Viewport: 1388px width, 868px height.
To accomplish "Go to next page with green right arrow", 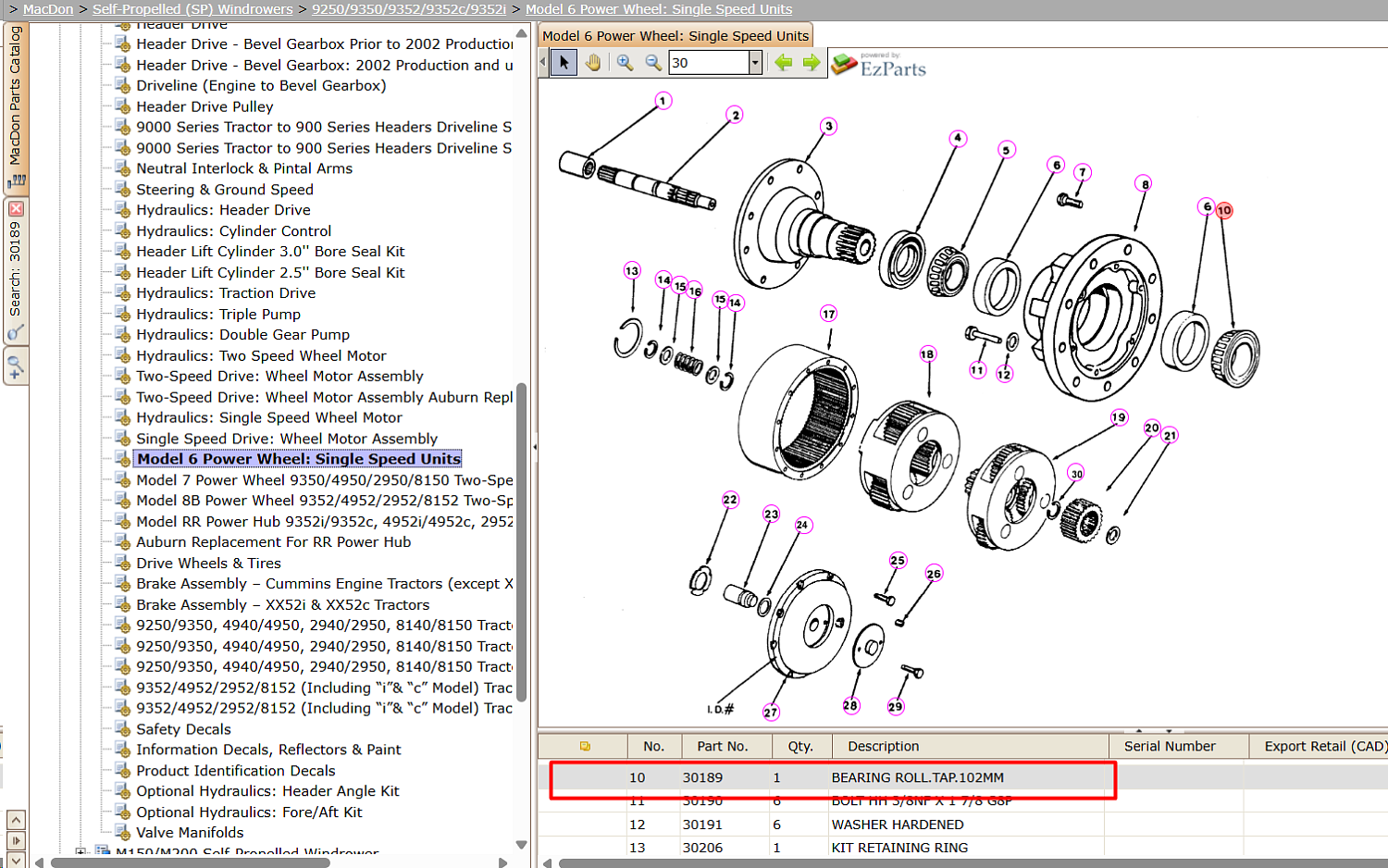I will 812,63.
